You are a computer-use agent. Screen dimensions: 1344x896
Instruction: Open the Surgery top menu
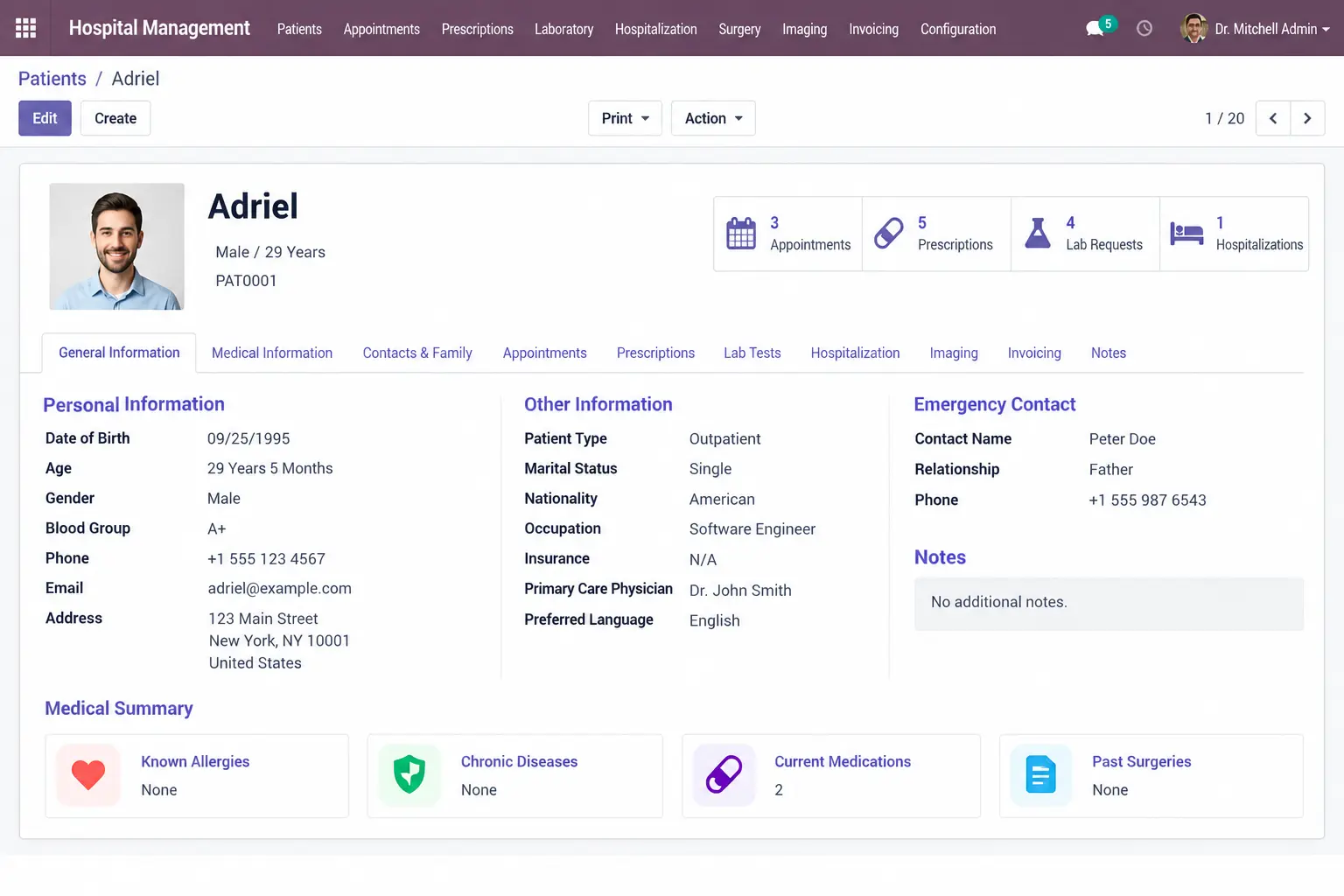739,29
